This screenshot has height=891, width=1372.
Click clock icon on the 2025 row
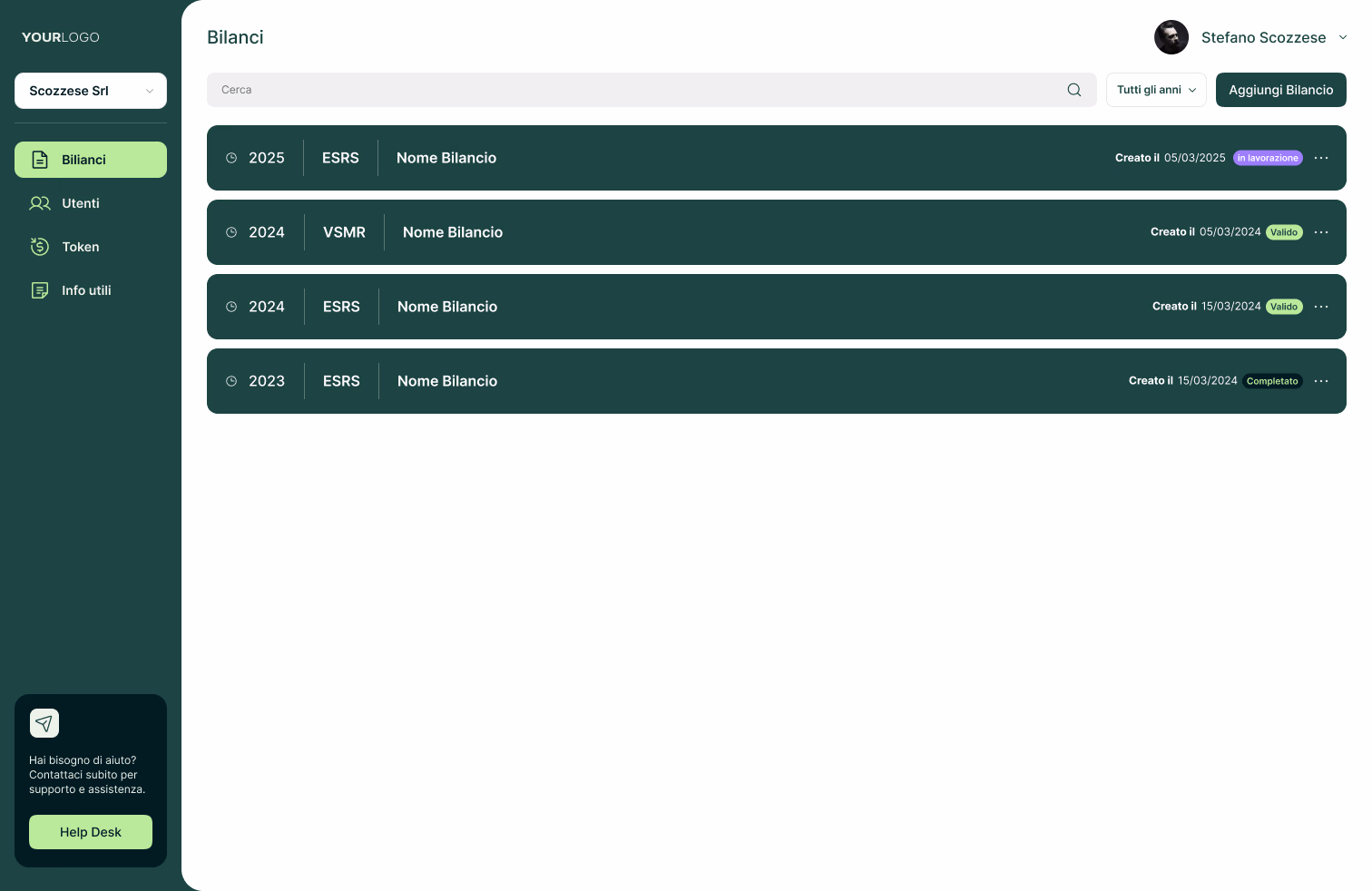point(231,158)
